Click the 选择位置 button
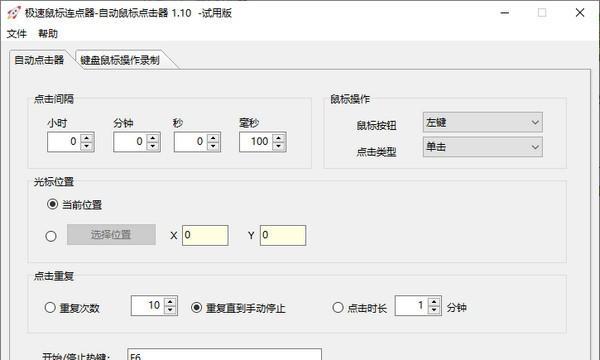 pyautogui.click(x=111, y=235)
